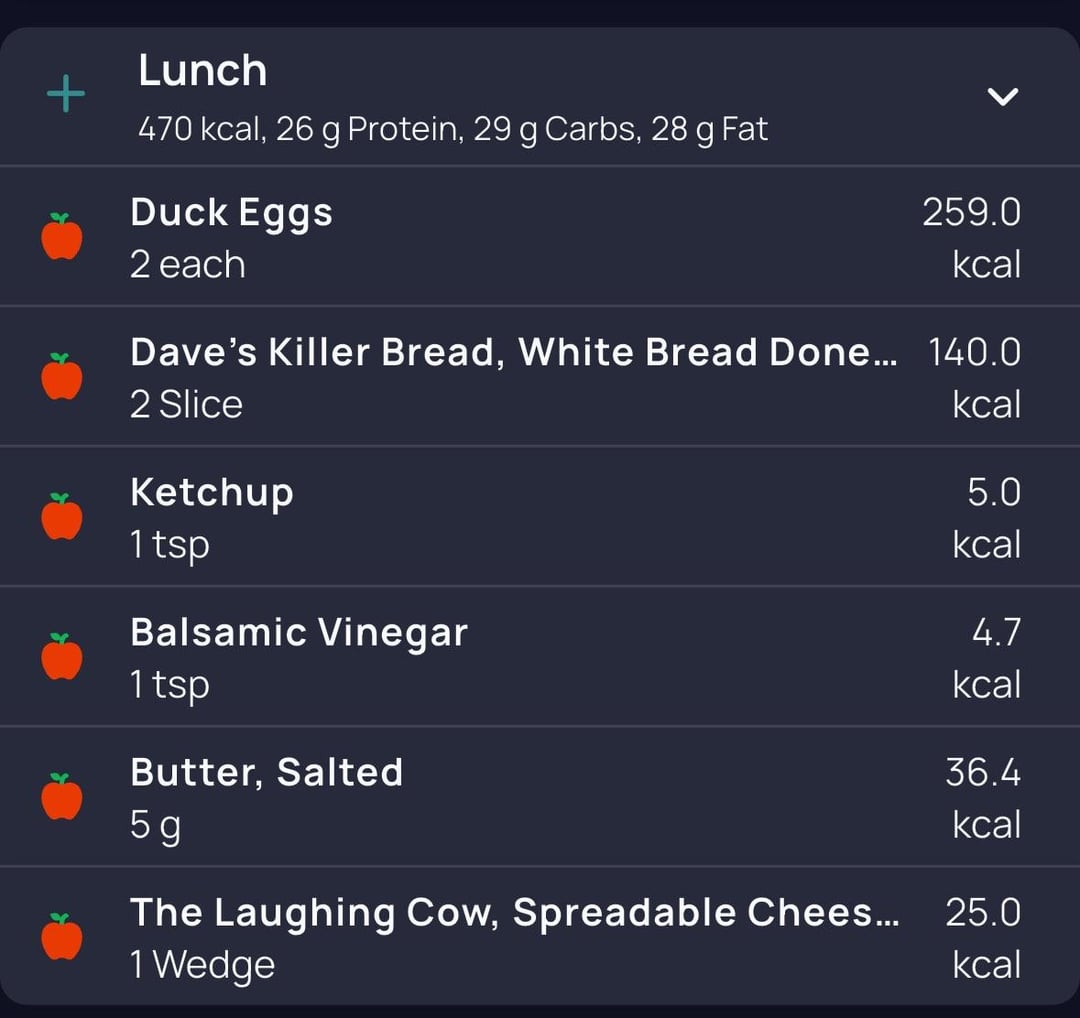Screen dimensions: 1080x1018
Task: Click the 2 Slice serving size text
Action: [187, 405]
